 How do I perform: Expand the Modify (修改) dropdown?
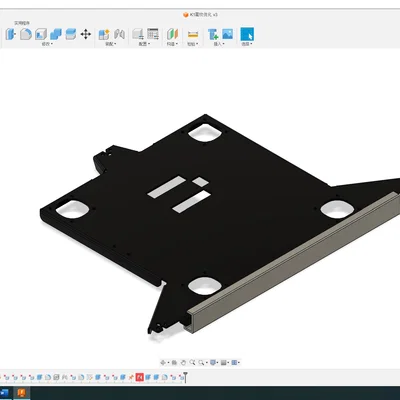pyautogui.click(x=47, y=44)
